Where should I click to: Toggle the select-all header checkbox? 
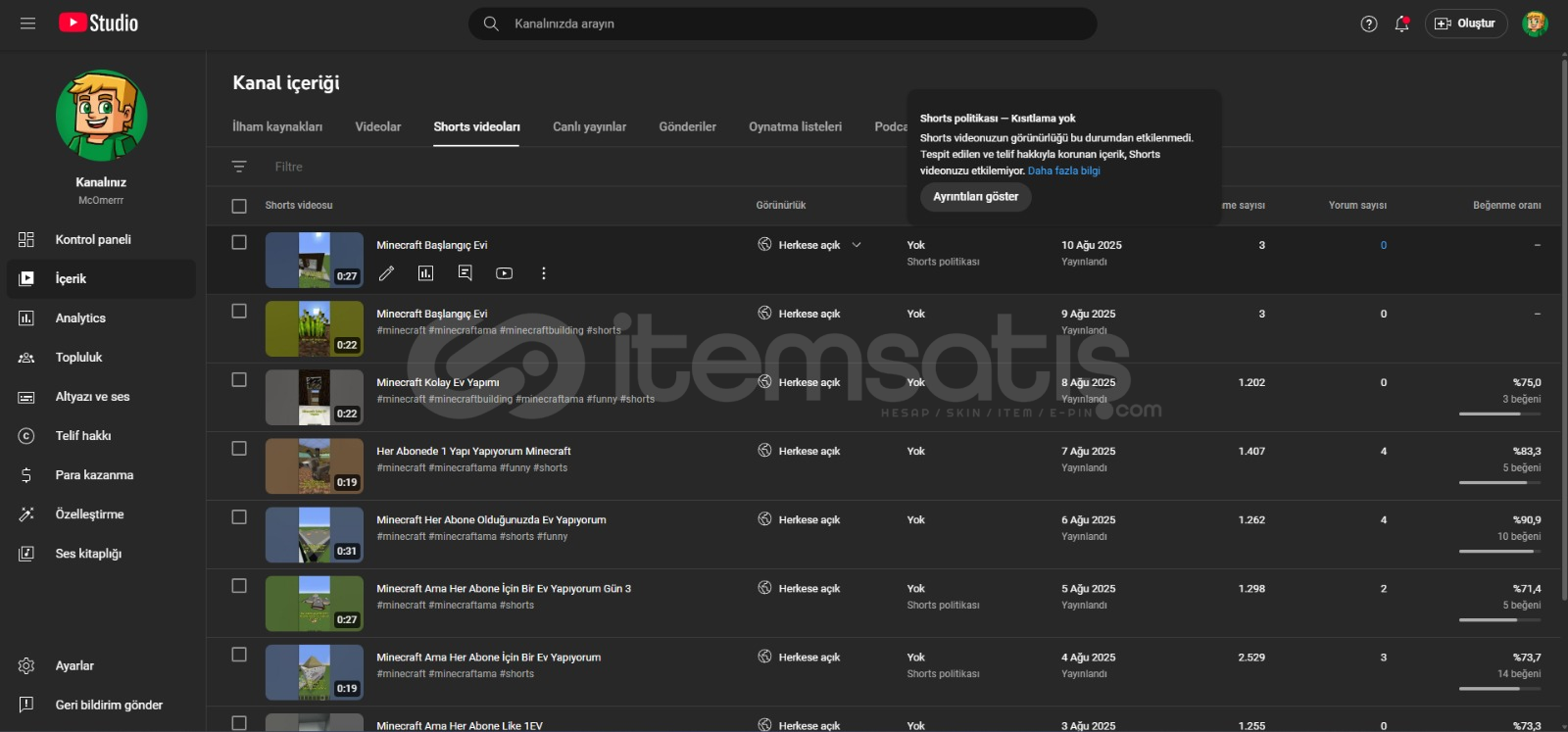click(239, 206)
